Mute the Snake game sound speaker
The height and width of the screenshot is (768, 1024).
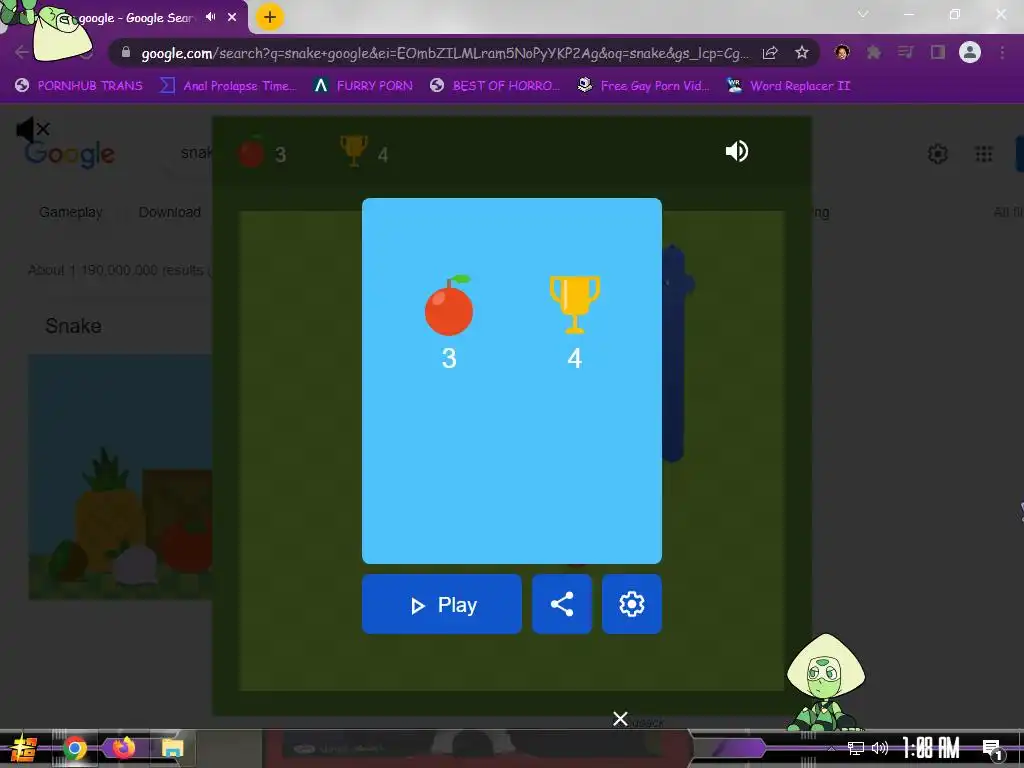pyautogui.click(x=737, y=152)
